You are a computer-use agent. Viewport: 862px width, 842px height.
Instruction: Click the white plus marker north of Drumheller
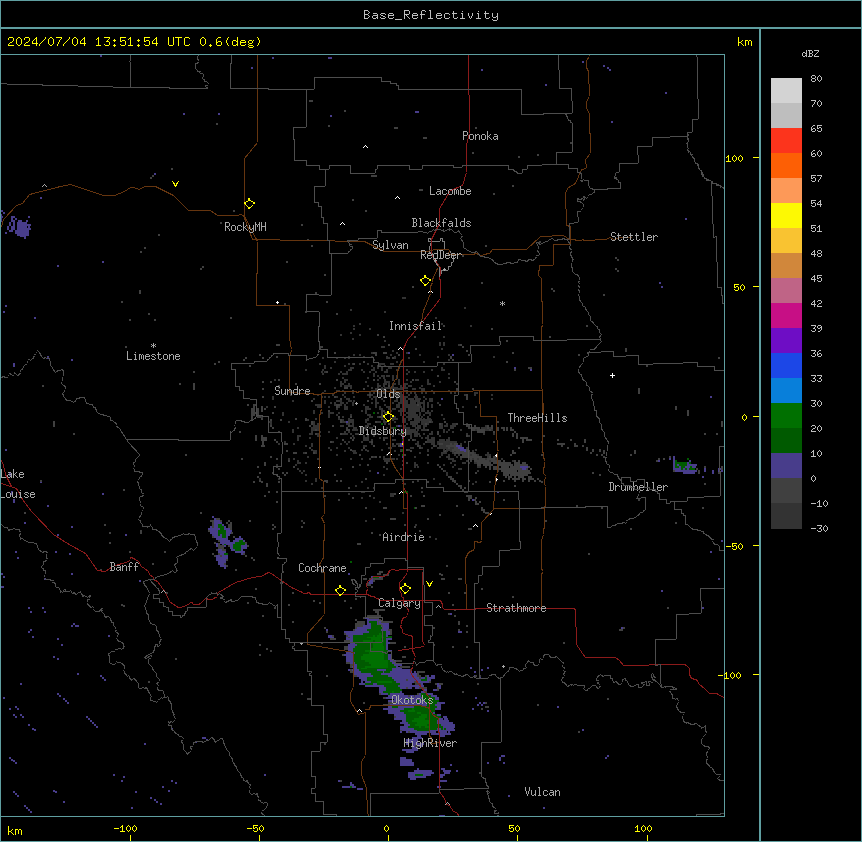tap(612, 375)
